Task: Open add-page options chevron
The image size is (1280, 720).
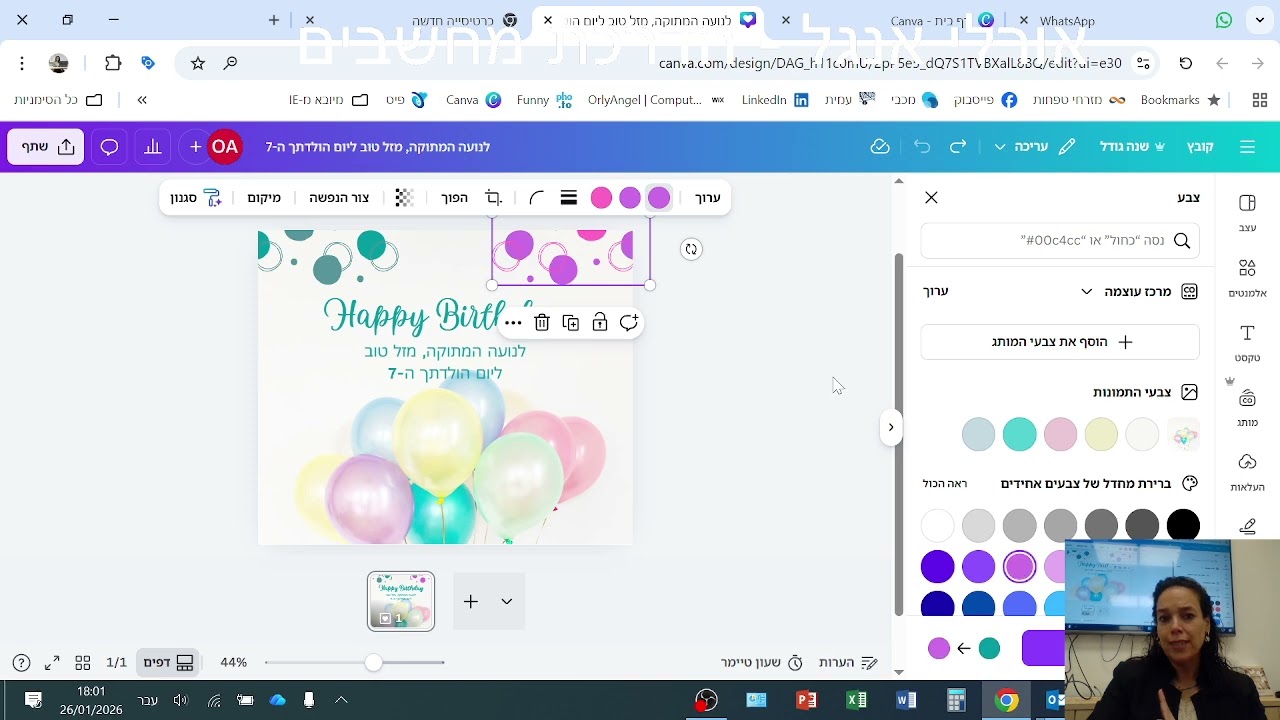Action: 507,601
